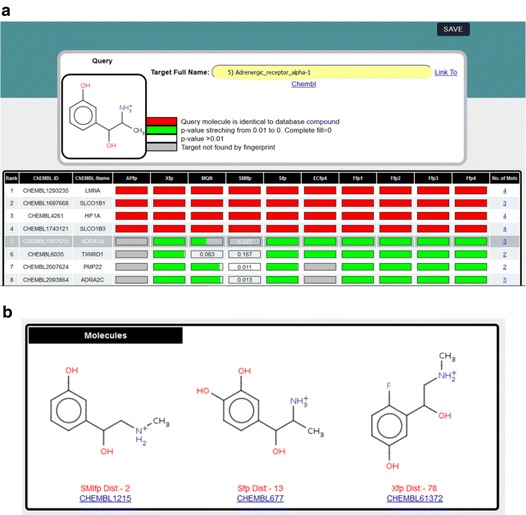
Task: Click the gray APfp cell in TXNRD1 row
Action: [x=132, y=254]
